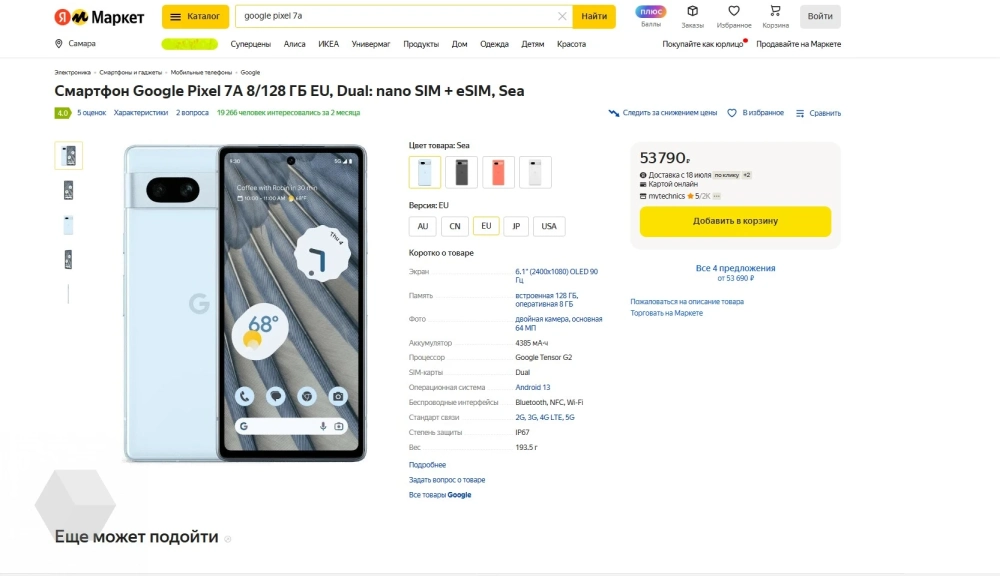Image resolution: width=1000 pixels, height=576 pixels.
Task: Select the EU version option
Action: [486, 226]
